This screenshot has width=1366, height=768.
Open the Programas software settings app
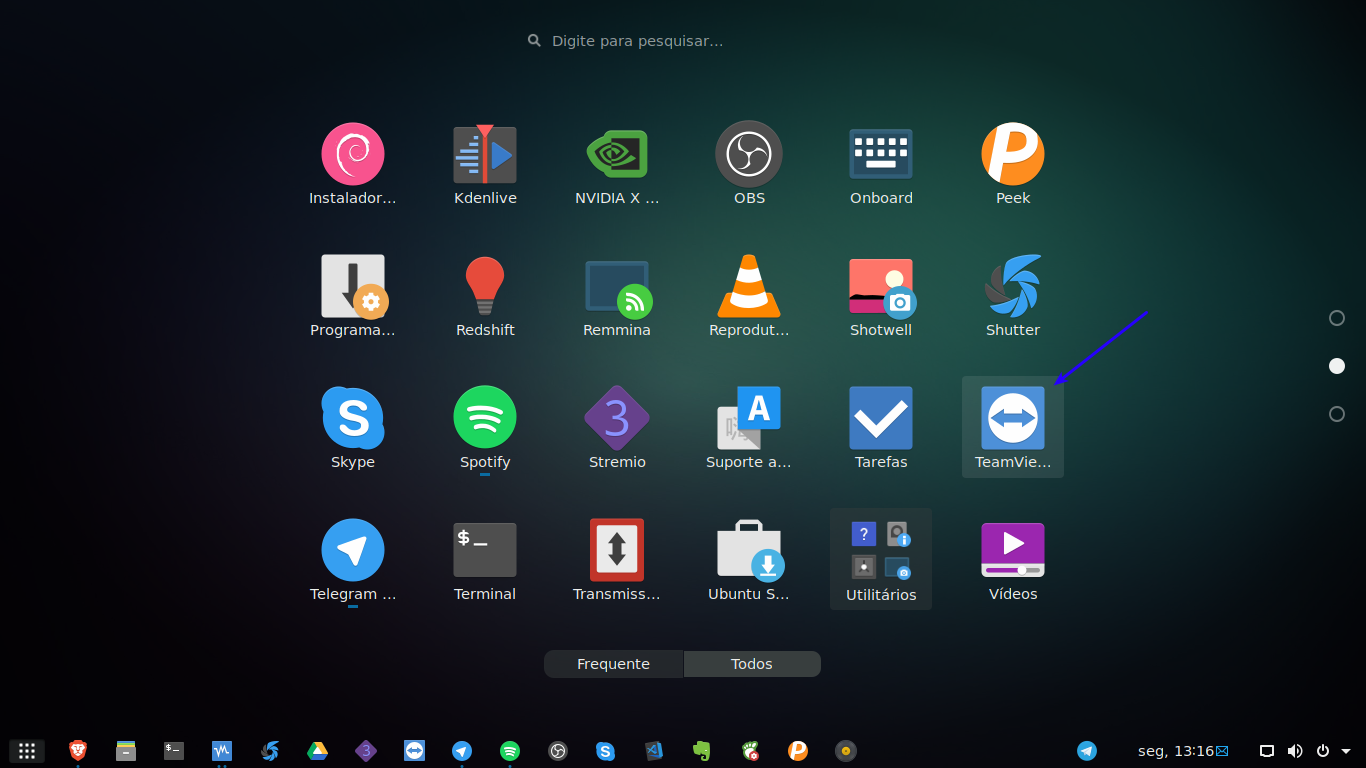pyautogui.click(x=353, y=297)
